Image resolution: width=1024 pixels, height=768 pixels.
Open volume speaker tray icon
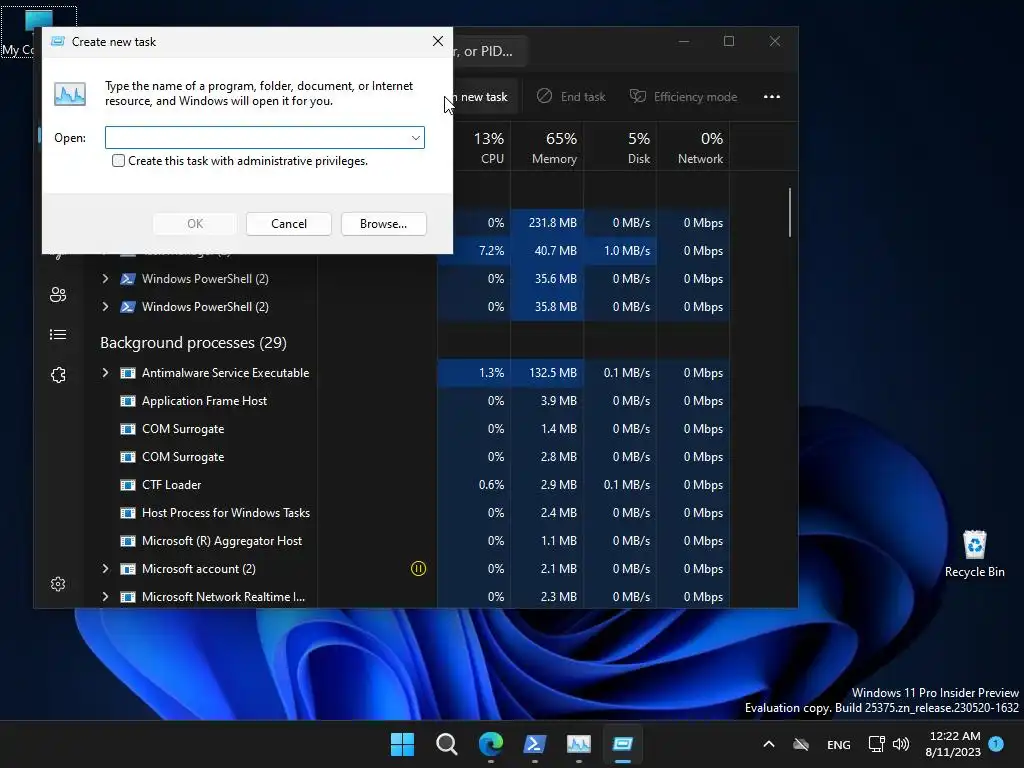point(901,744)
